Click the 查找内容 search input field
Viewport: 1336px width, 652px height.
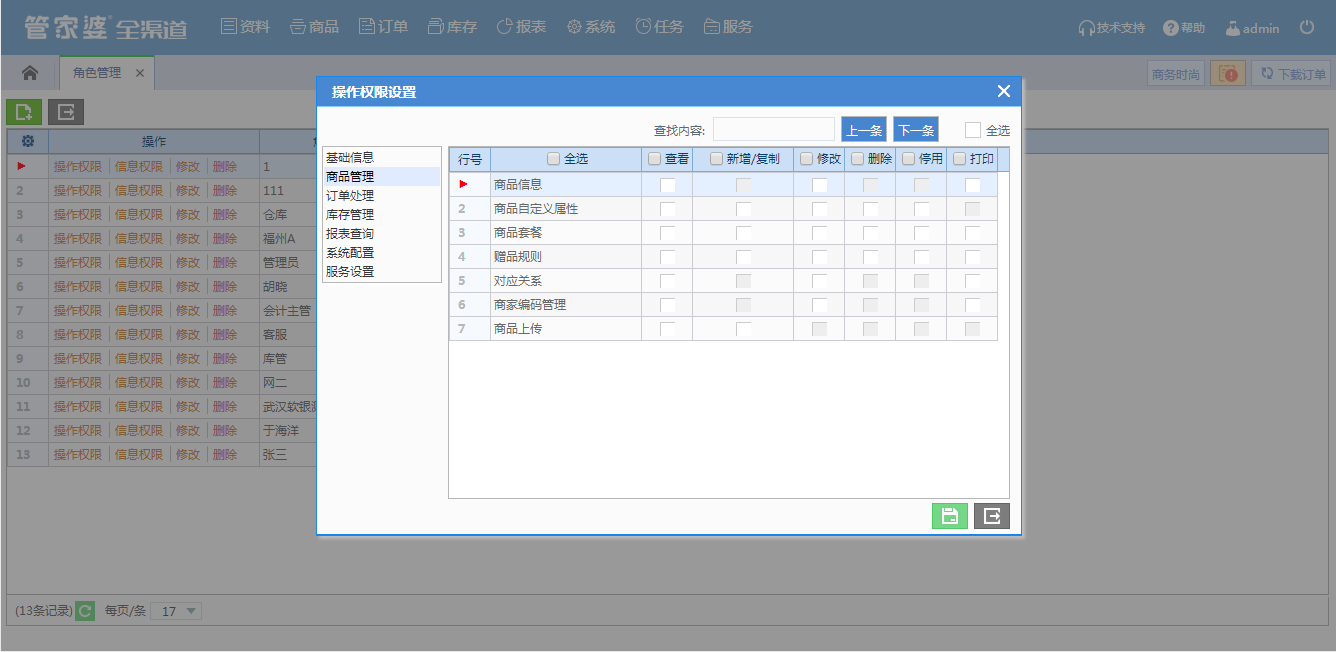coord(773,130)
